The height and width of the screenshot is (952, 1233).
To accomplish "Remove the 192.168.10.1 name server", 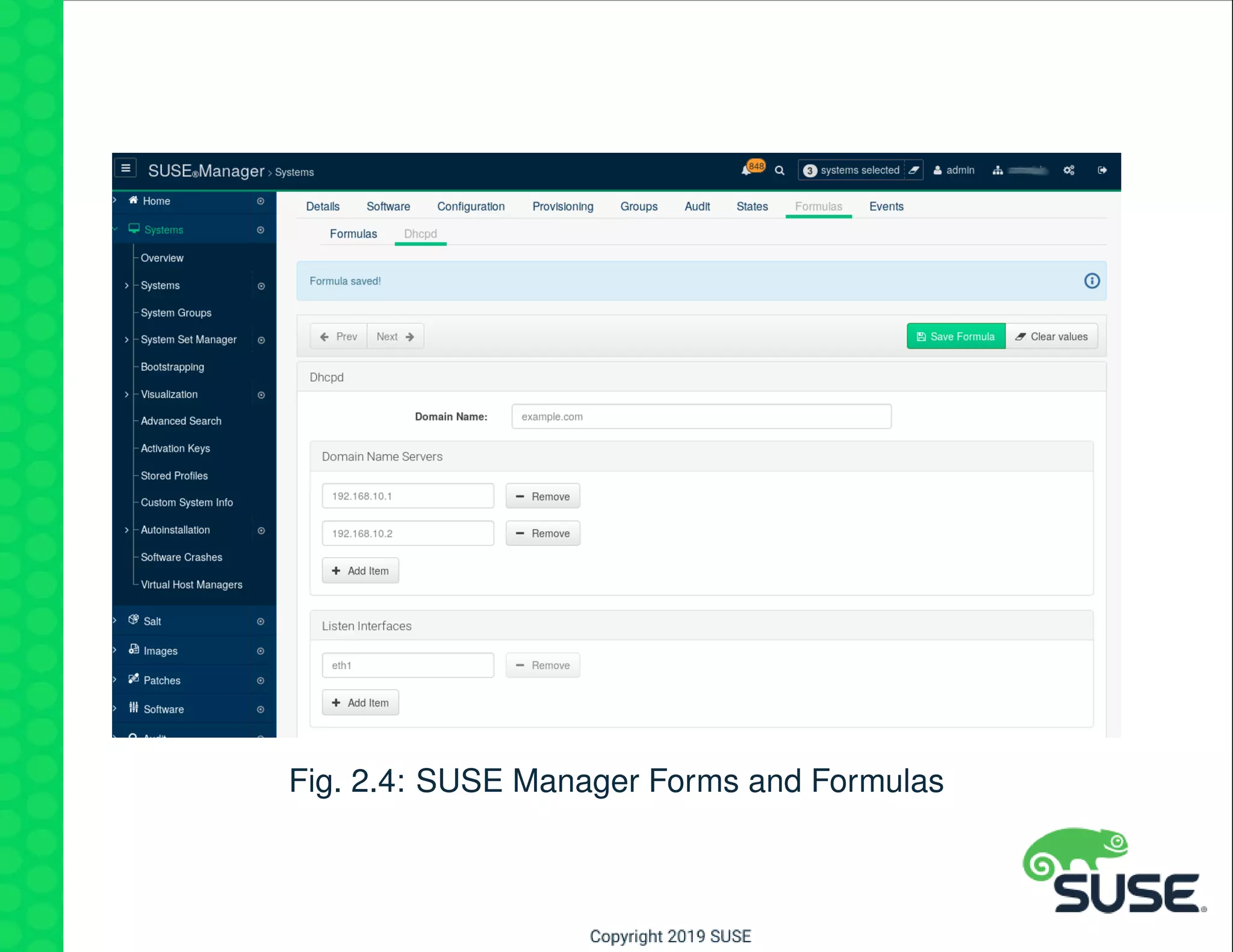I will click(542, 496).
